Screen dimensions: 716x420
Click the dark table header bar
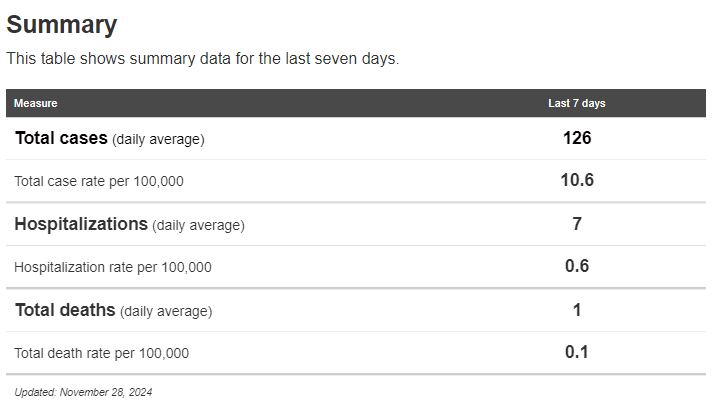pyautogui.click(x=300, y=103)
